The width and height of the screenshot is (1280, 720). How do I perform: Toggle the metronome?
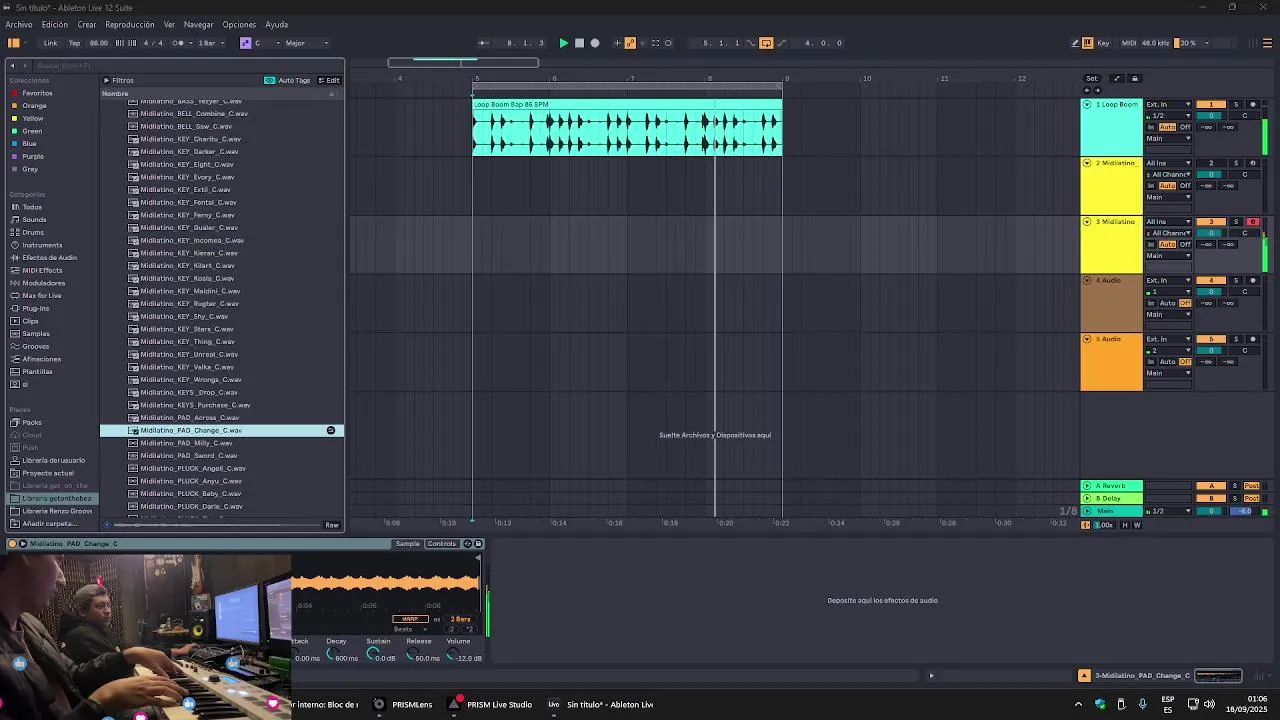[x=179, y=43]
